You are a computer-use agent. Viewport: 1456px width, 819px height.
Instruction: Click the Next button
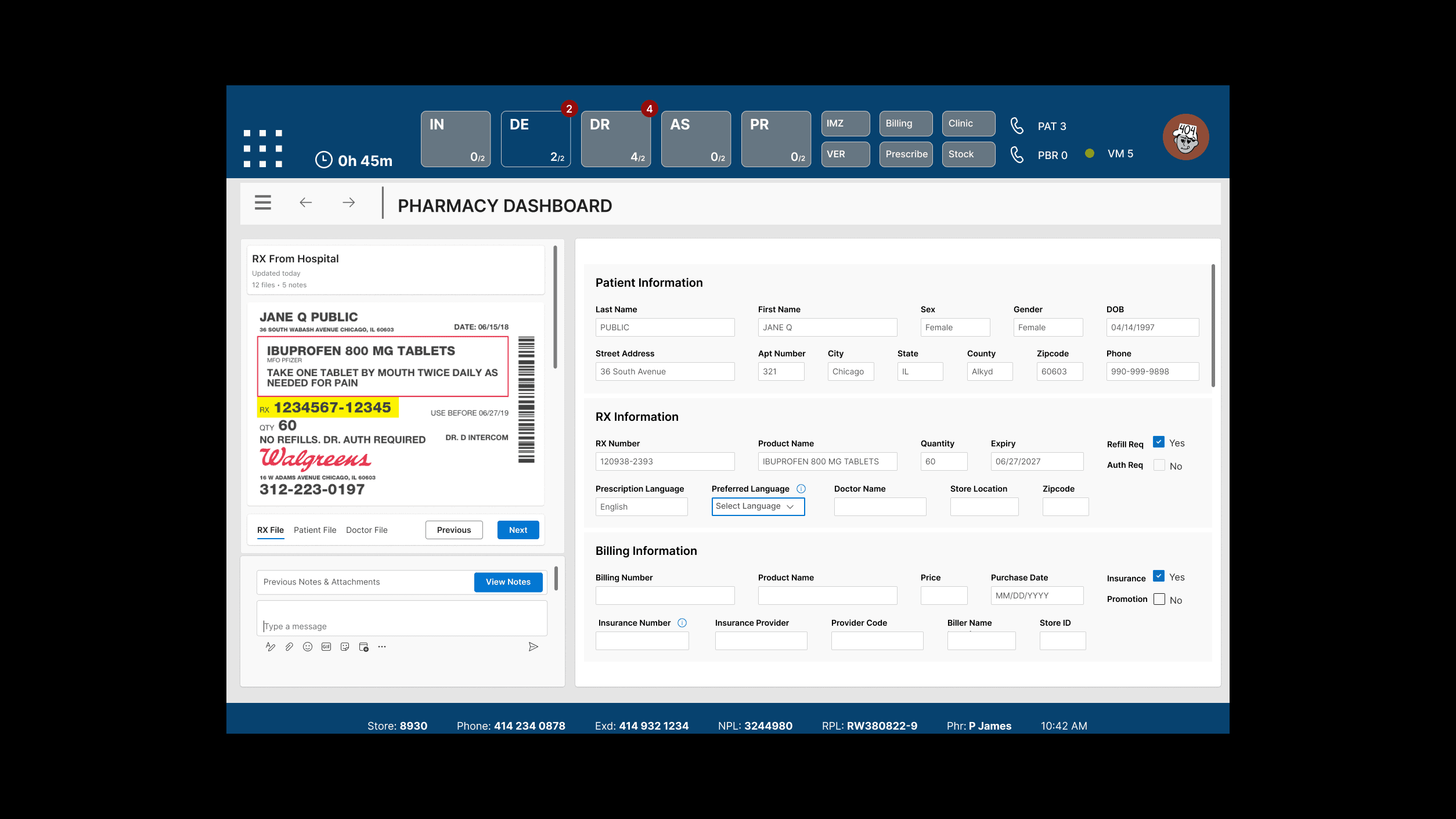click(x=518, y=530)
